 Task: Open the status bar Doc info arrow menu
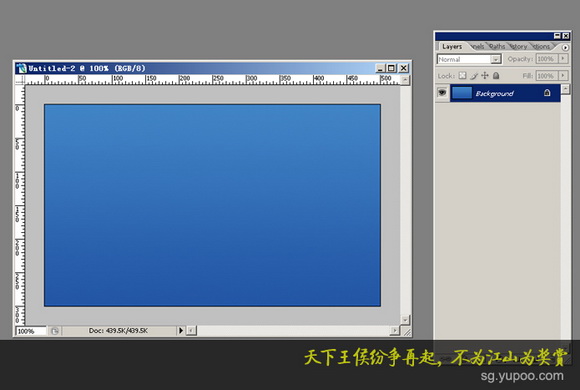pos(181,330)
